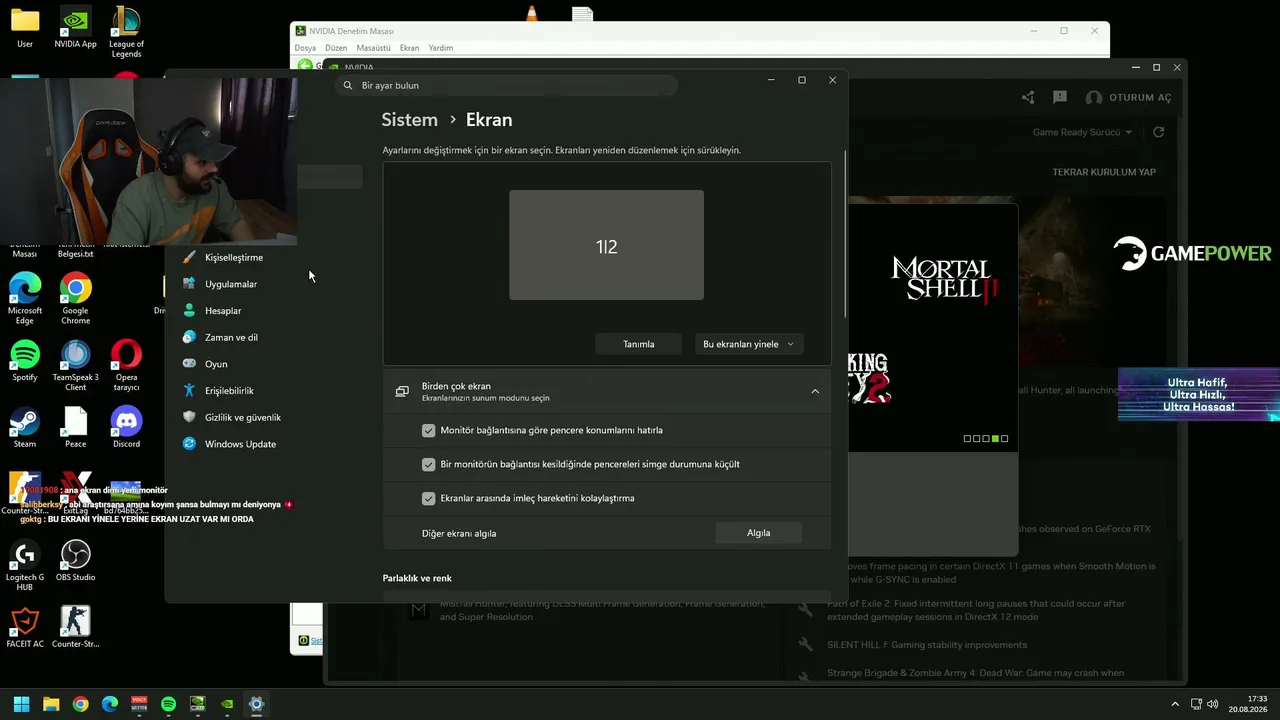The height and width of the screenshot is (720, 1280).
Task: Open Düzen menu in NVIDIA Denetim Masası
Action: click(x=336, y=48)
